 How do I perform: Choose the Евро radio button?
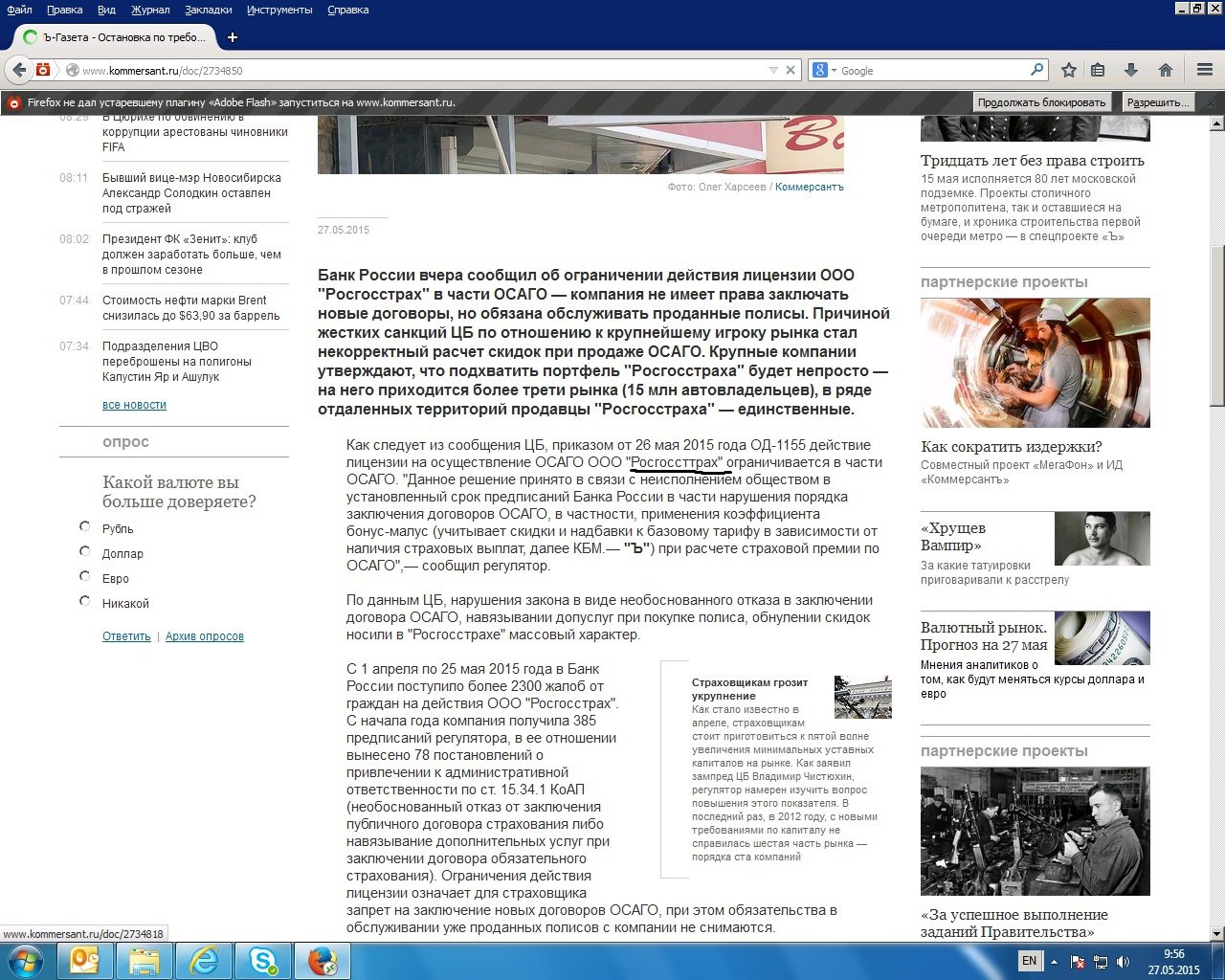click(x=85, y=576)
